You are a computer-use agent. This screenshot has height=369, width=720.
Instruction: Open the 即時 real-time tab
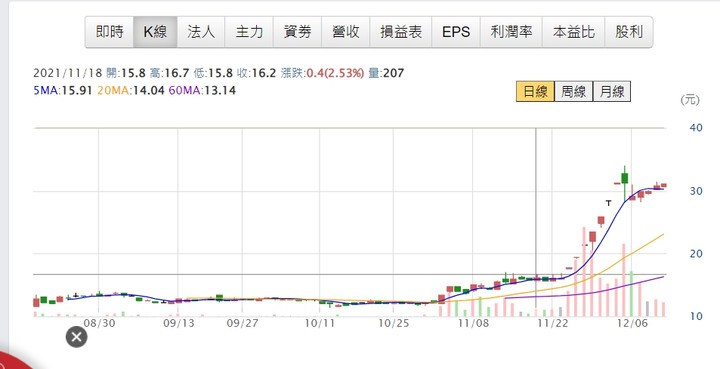click(x=109, y=32)
